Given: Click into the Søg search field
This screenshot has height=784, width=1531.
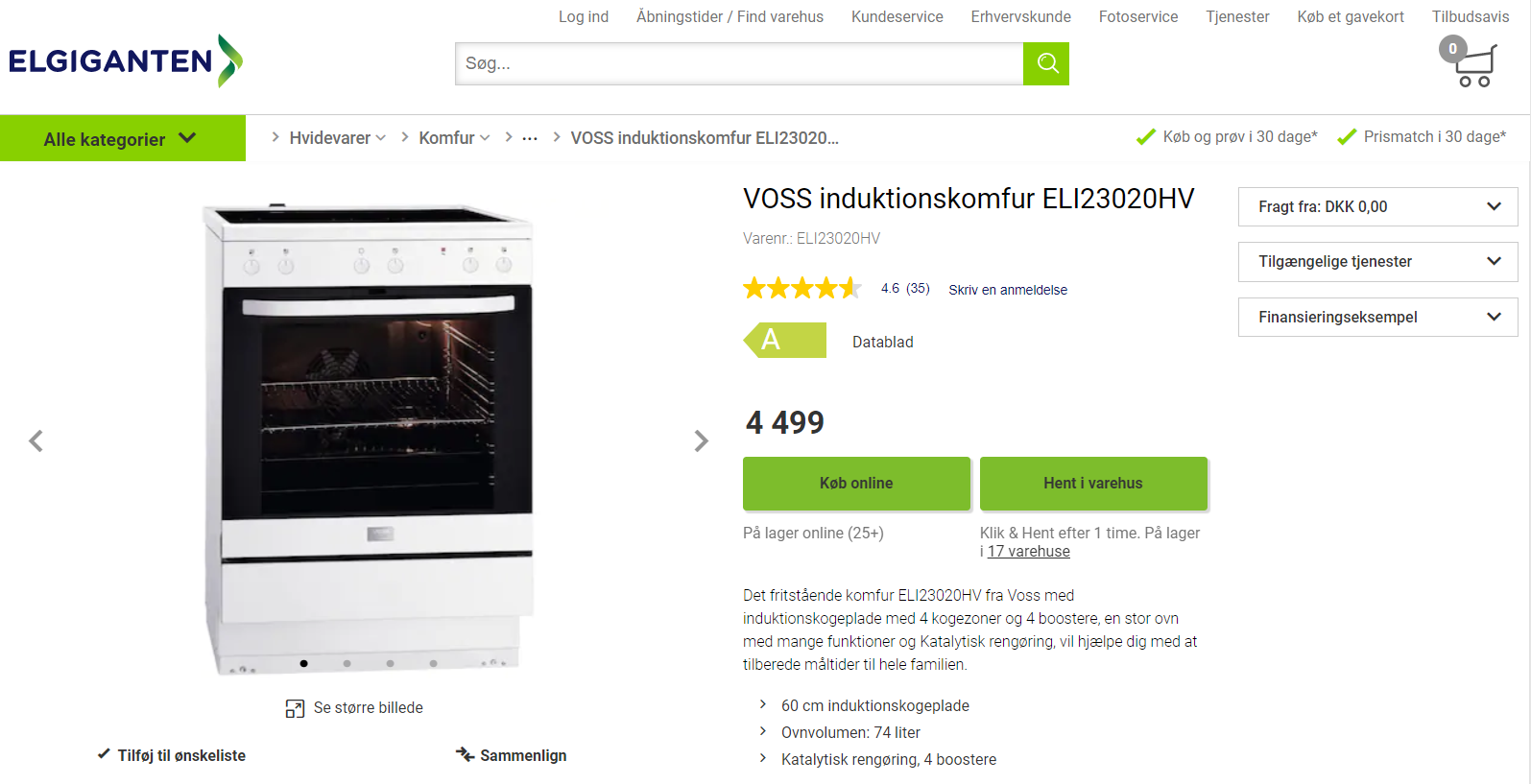Looking at the screenshot, I should tap(739, 63).
